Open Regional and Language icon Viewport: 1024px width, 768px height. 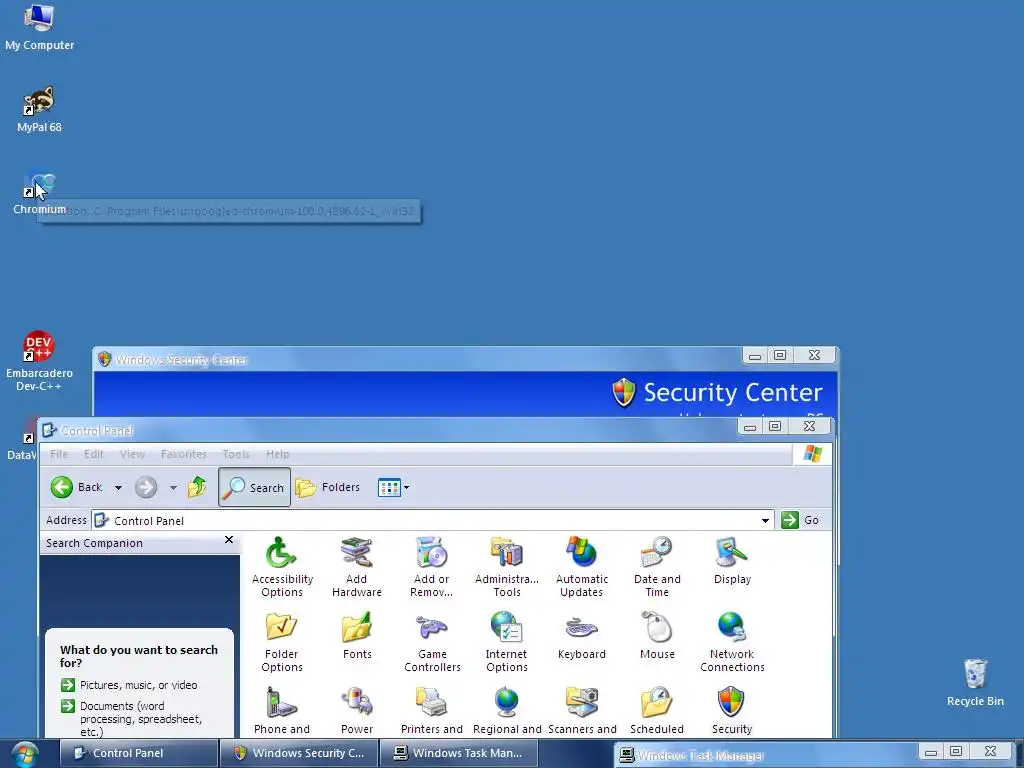[x=507, y=711]
